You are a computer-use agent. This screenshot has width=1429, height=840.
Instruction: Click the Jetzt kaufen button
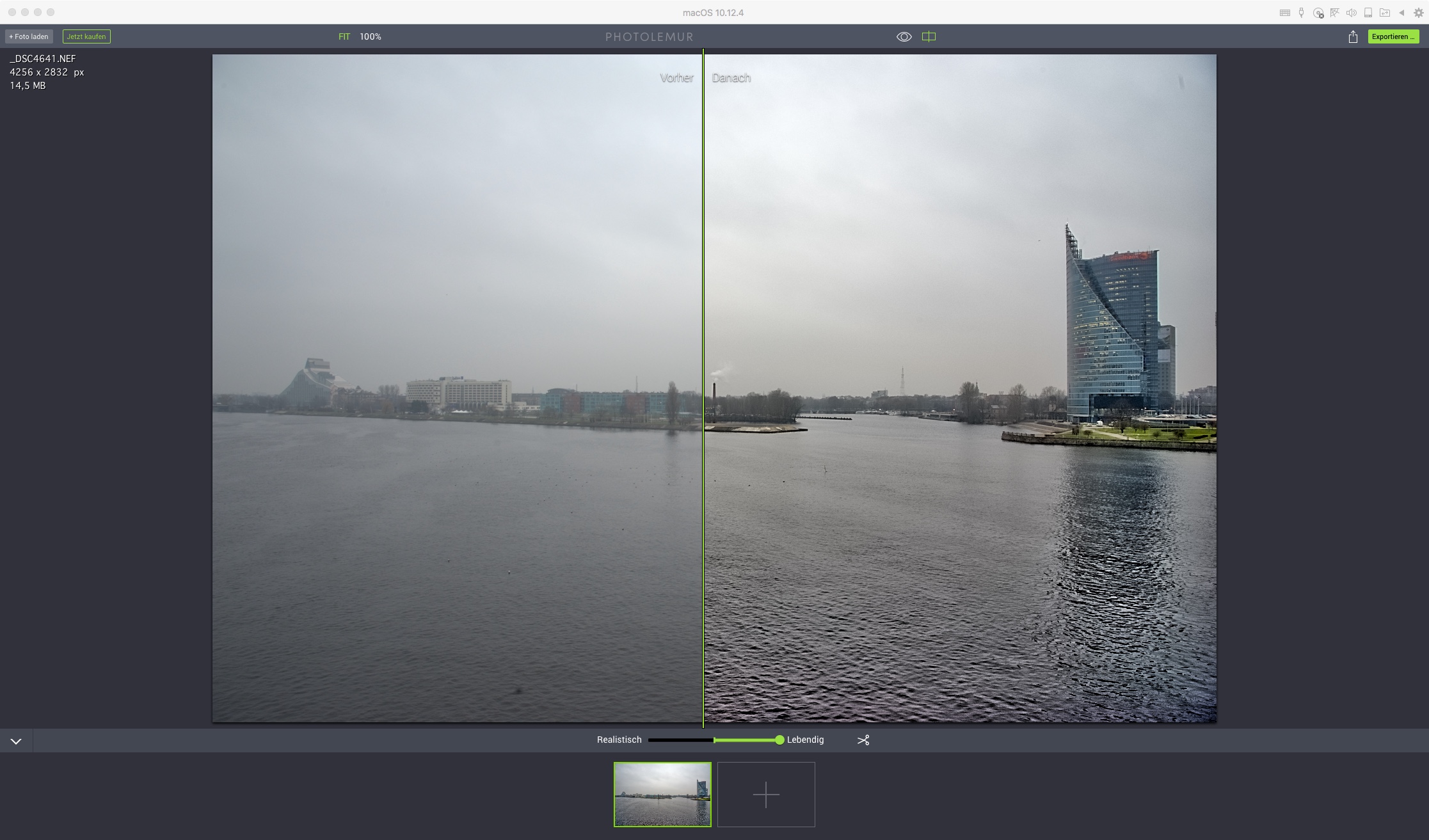86,37
